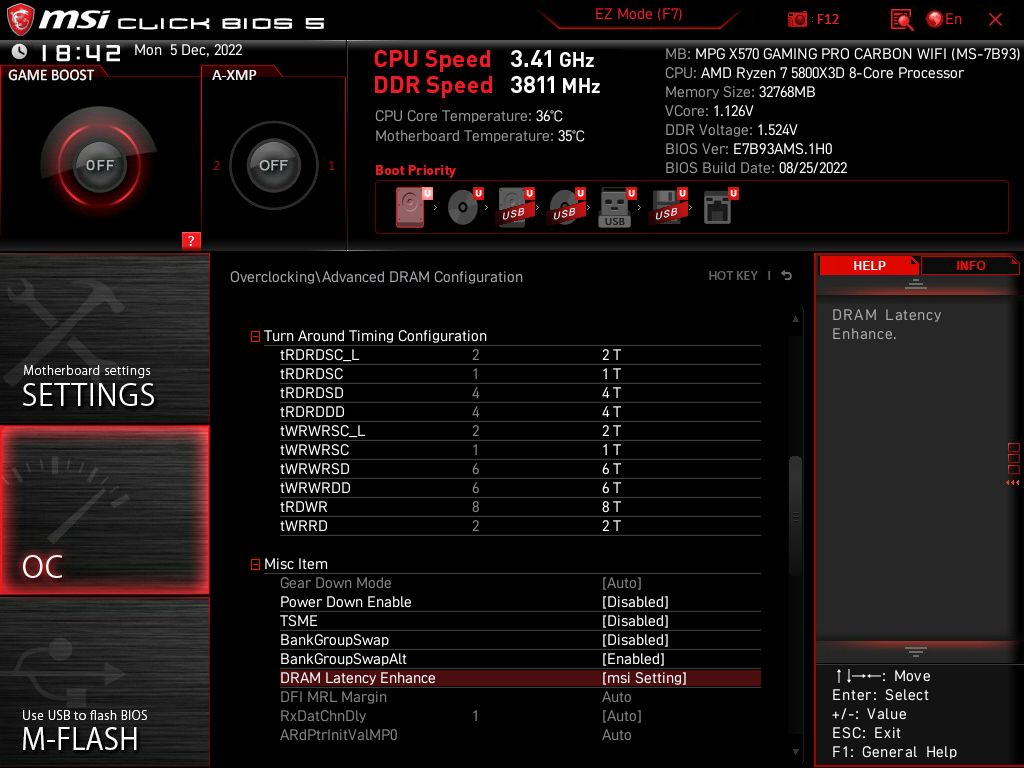Click the clock icon beside the time

(x=19, y=51)
